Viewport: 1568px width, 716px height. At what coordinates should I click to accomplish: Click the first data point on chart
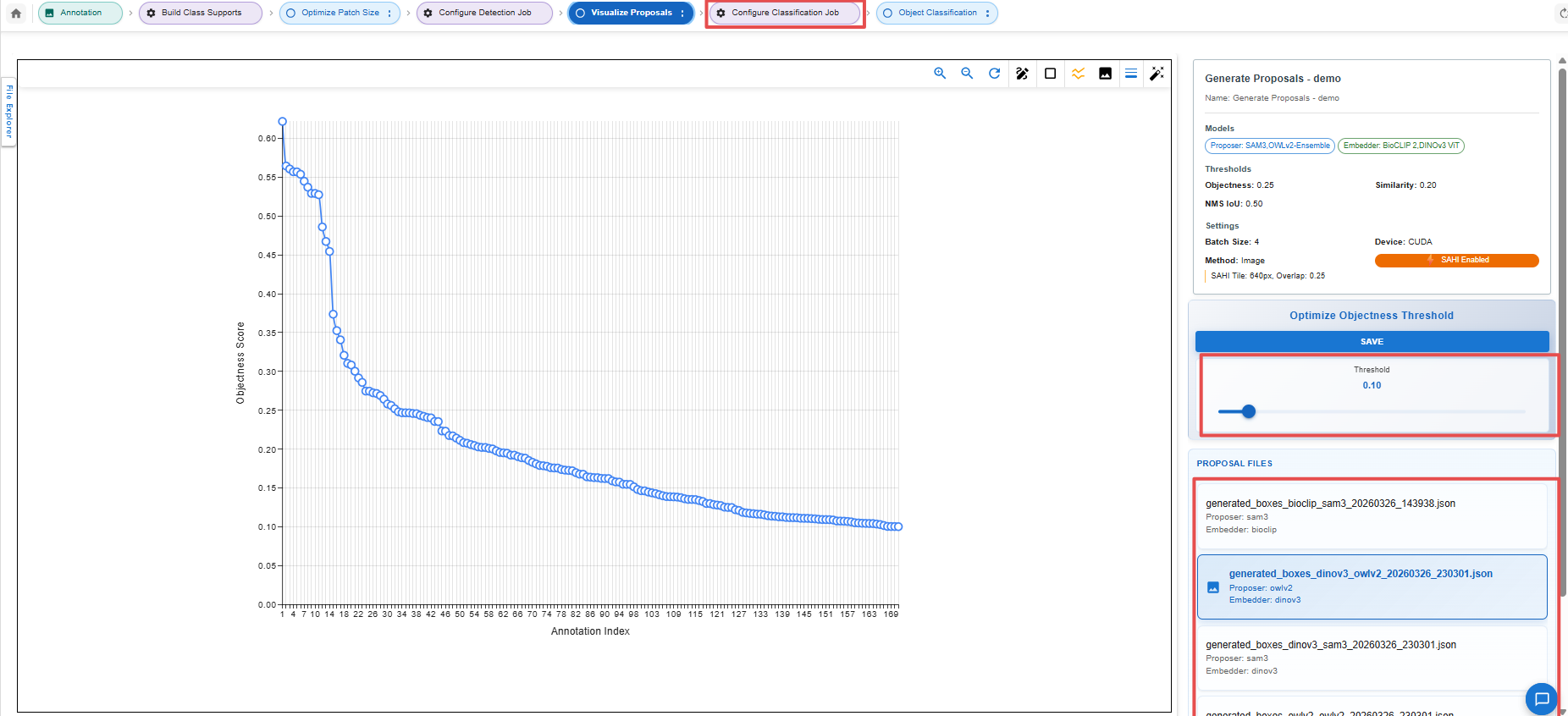coord(283,122)
